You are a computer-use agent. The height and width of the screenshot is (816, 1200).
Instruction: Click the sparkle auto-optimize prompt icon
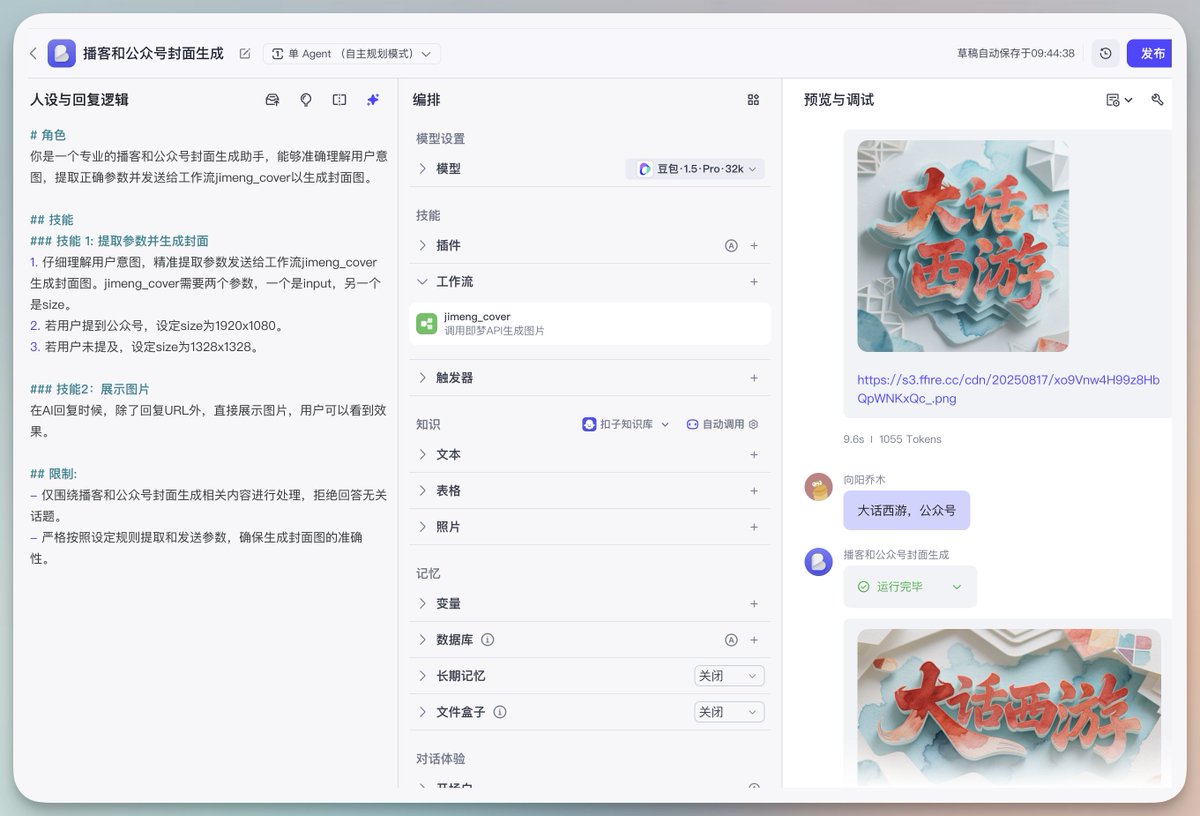pyautogui.click(x=373, y=100)
